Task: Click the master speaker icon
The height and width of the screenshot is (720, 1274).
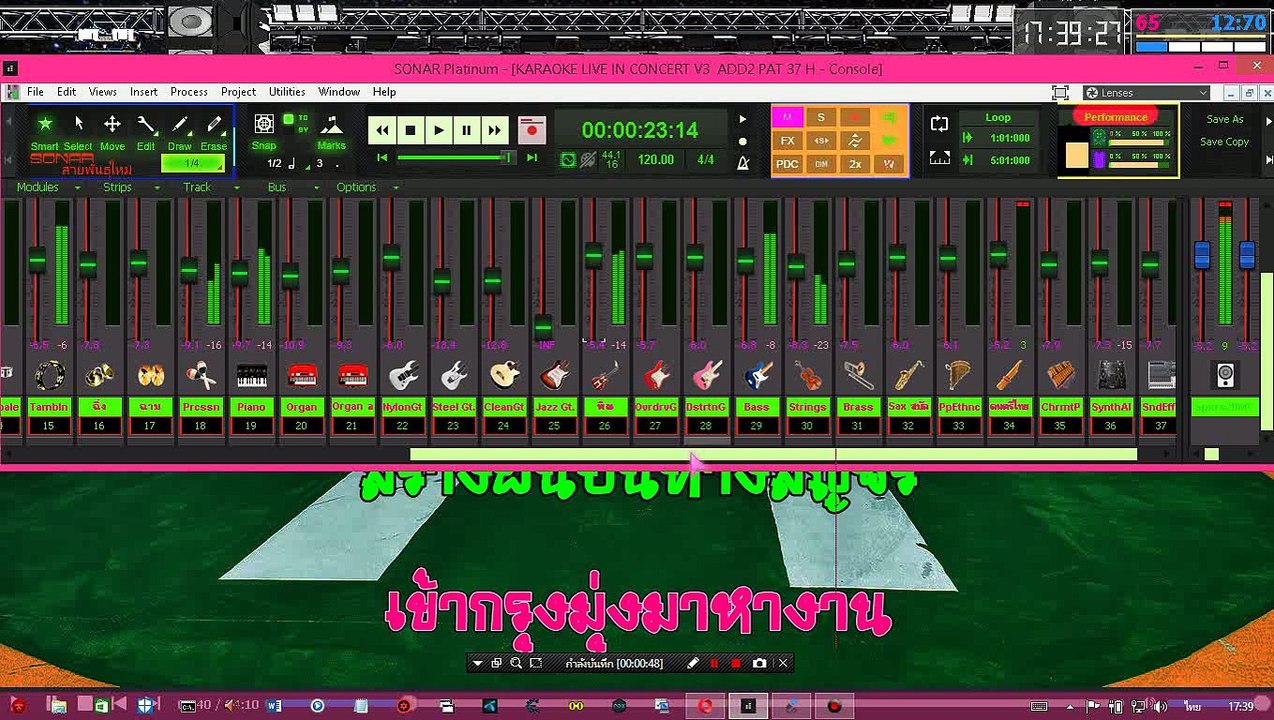Action: click(x=1225, y=375)
